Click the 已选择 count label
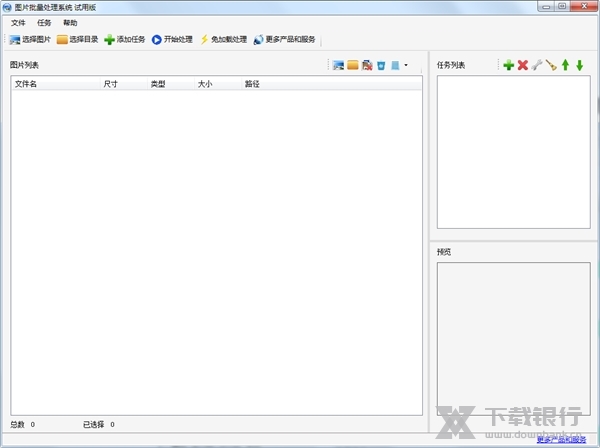The height and width of the screenshot is (448, 600). click(93, 425)
